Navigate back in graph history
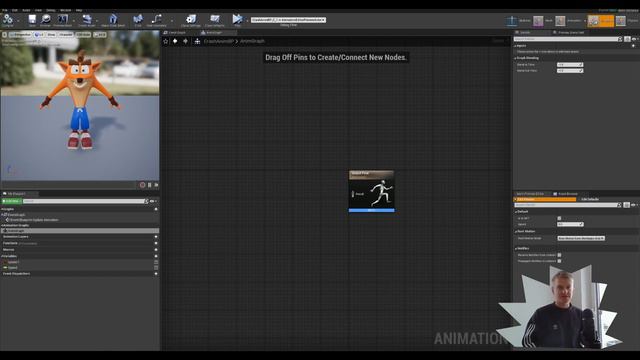The width and height of the screenshot is (640, 360). tap(175, 41)
